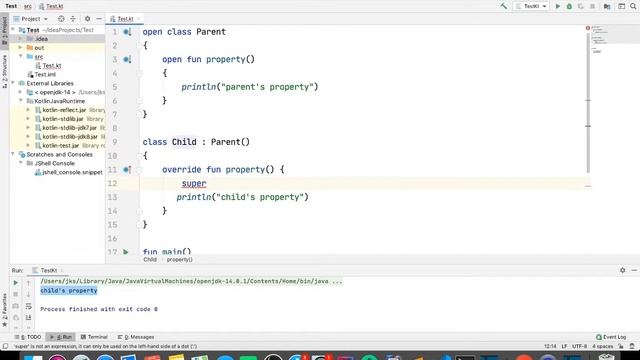This screenshot has height=360, width=640.
Task: Select kotlin-stdlib-jdk8.jar entry
Action: pyautogui.click(x=70, y=137)
